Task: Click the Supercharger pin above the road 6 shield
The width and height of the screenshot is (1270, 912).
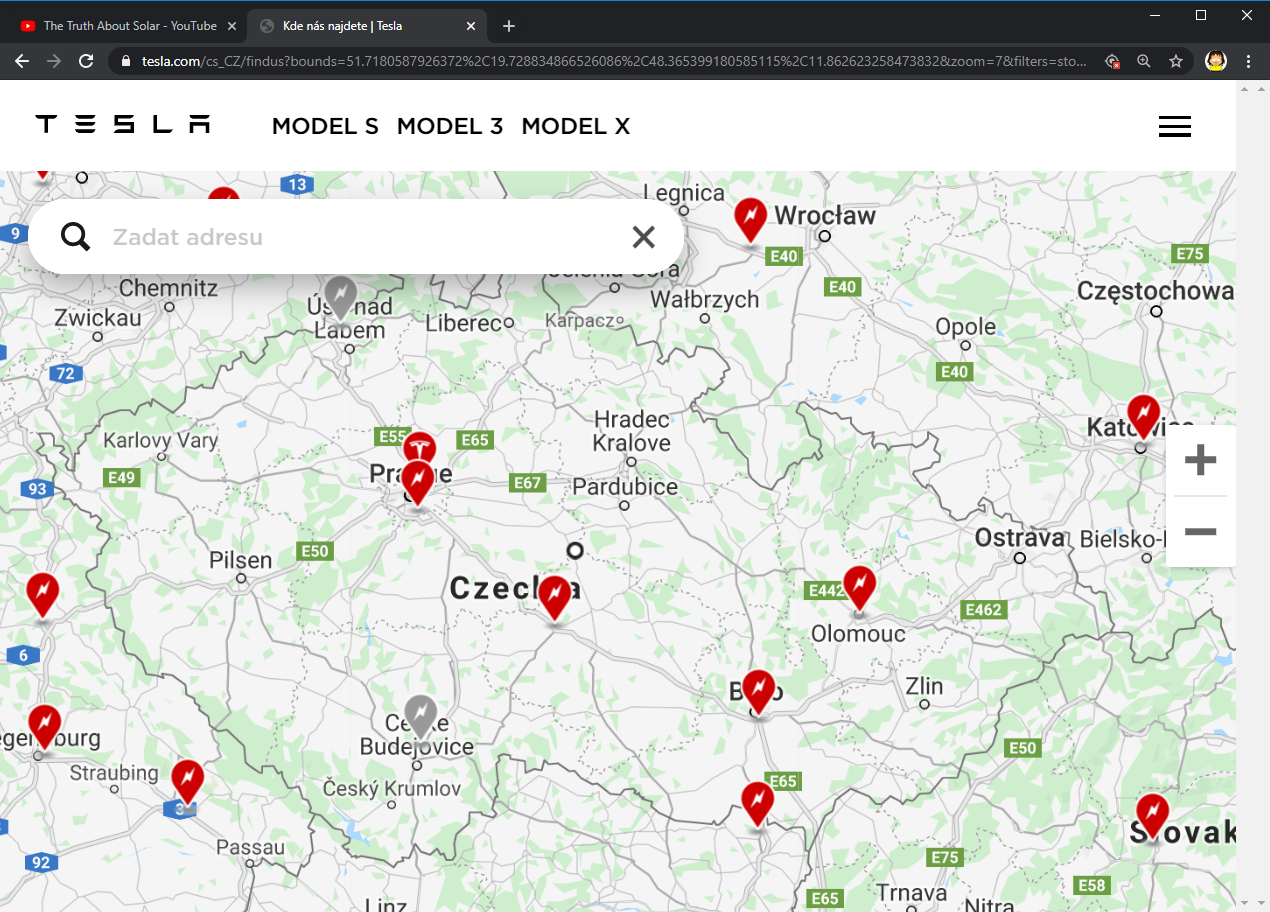Action: tap(42, 594)
